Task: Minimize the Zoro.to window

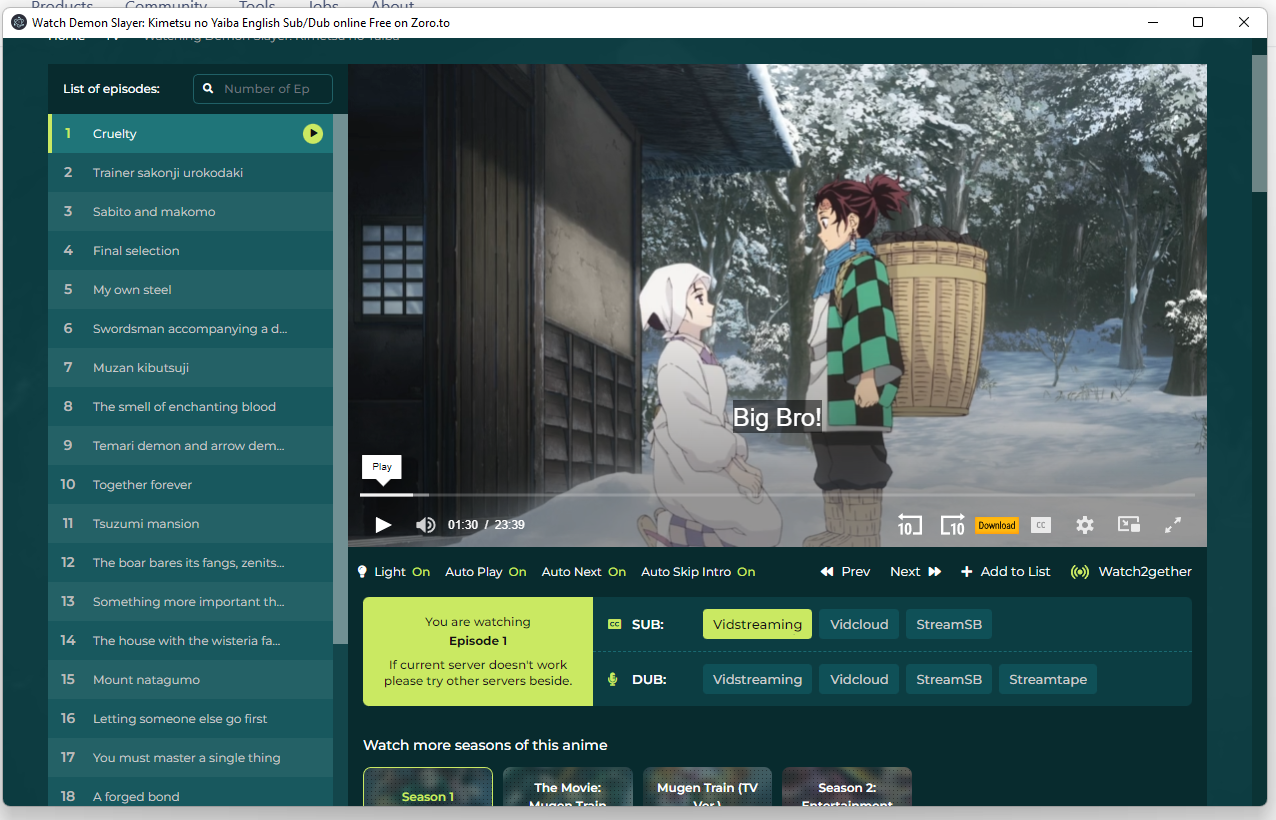Action: point(1152,22)
